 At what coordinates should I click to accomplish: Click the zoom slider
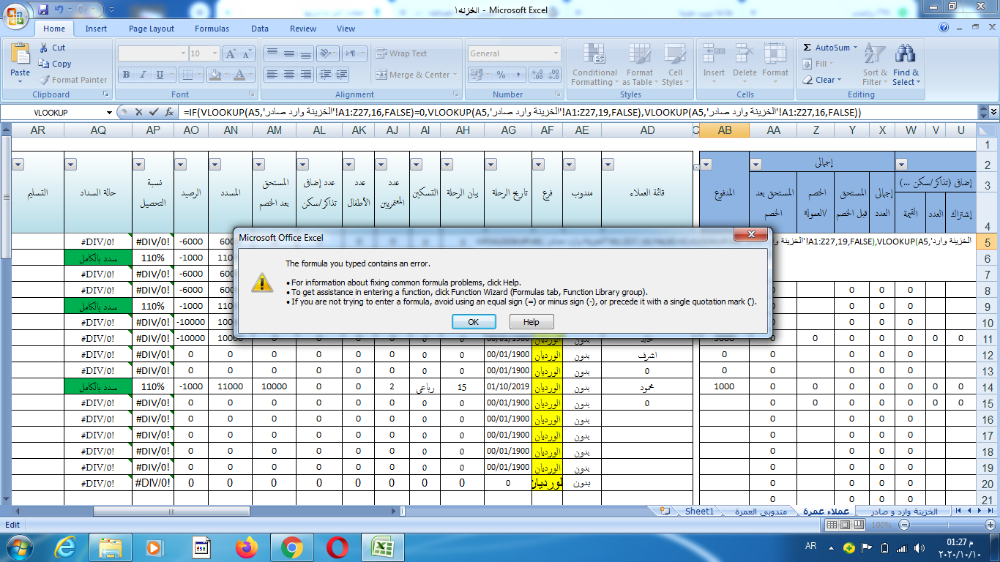click(947, 525)
